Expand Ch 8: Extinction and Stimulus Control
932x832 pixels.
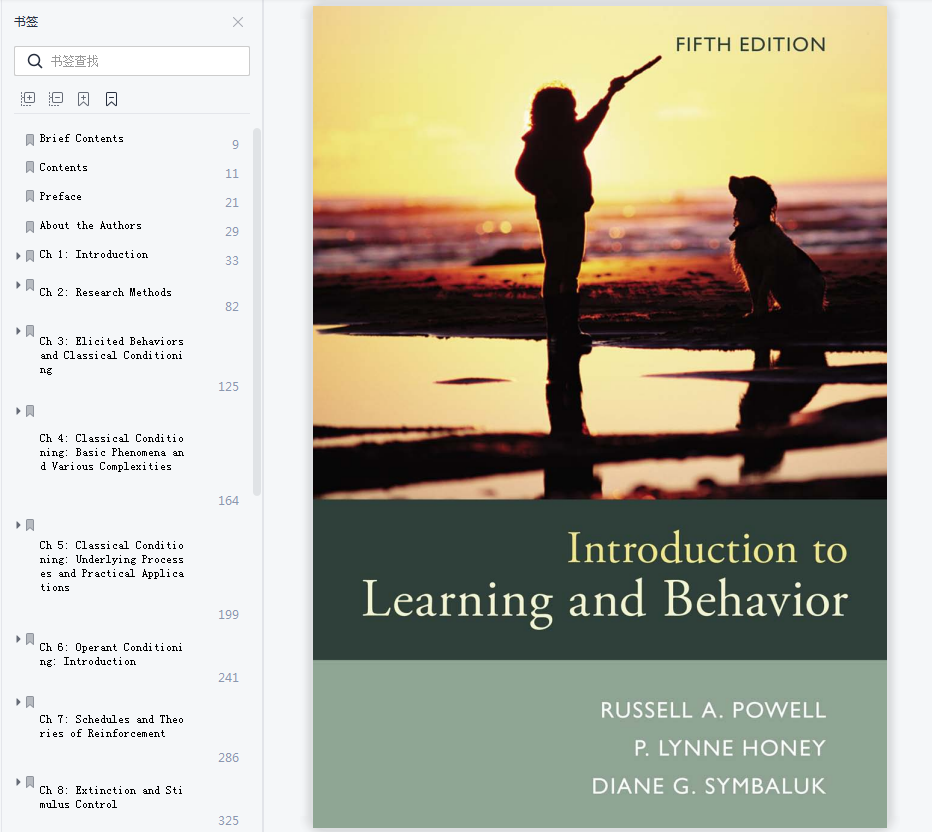coord(18,782)
